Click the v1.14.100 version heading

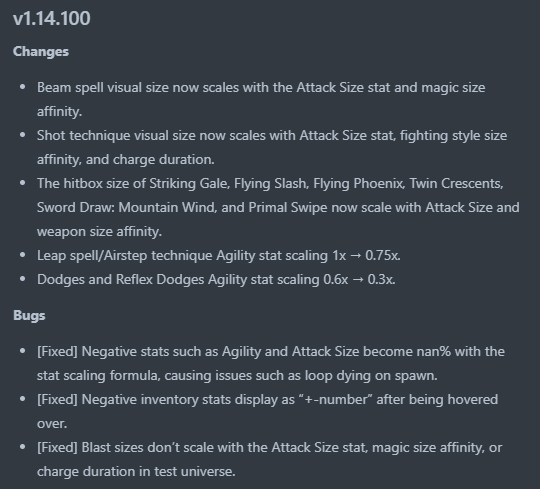52,18
